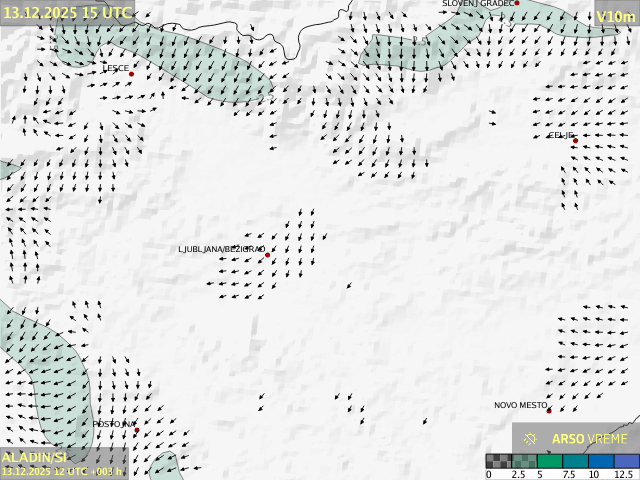
Task: Click the ALADIN/SI model label
Action: [34, 458]
